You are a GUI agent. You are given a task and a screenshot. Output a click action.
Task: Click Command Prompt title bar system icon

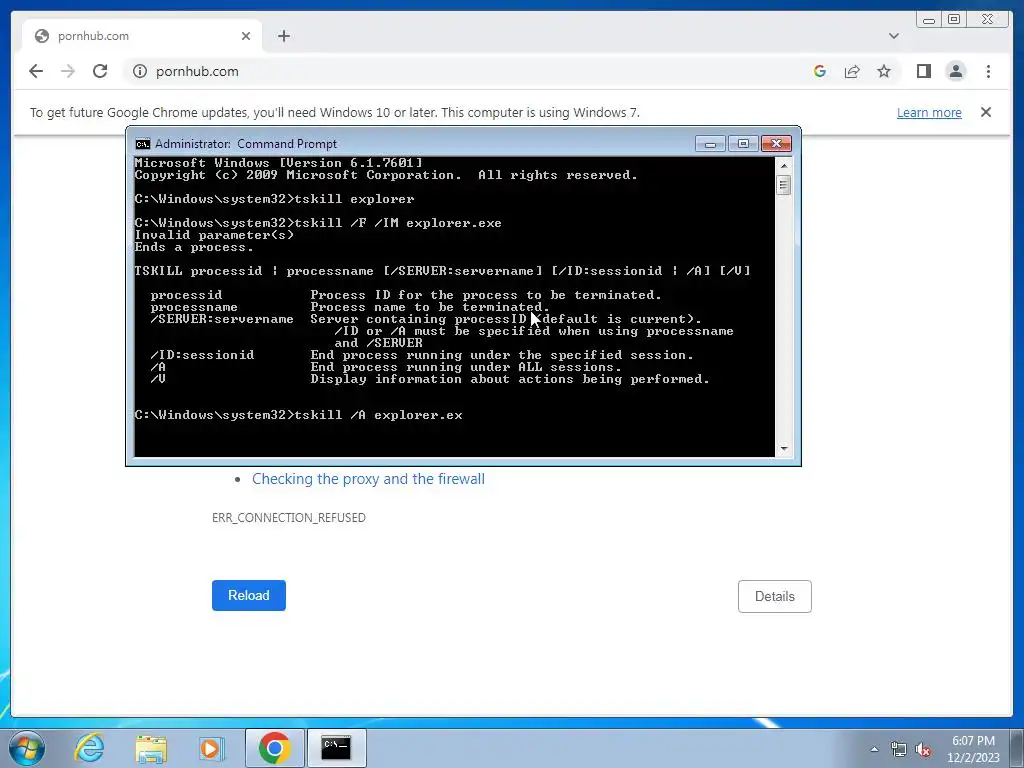pos(142,144)
